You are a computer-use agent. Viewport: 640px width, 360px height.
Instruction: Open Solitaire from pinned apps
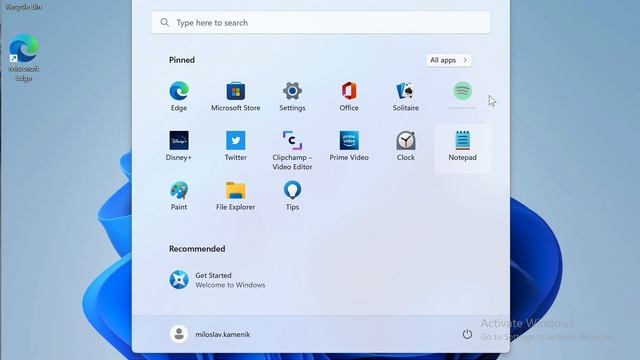[x=406, y=97]
